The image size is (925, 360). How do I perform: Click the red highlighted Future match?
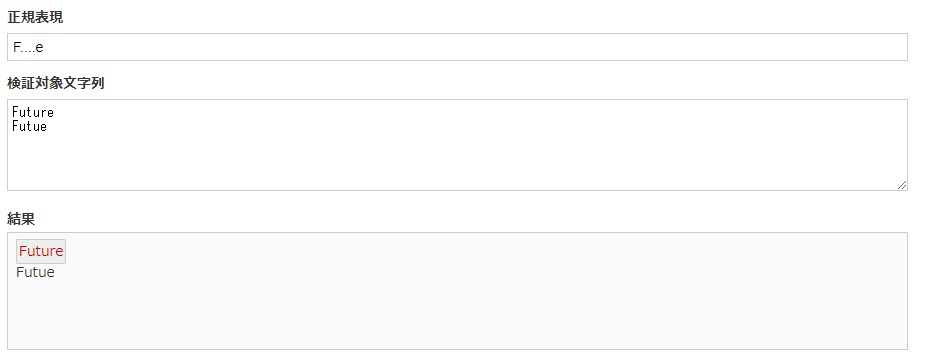coord(41,251)
